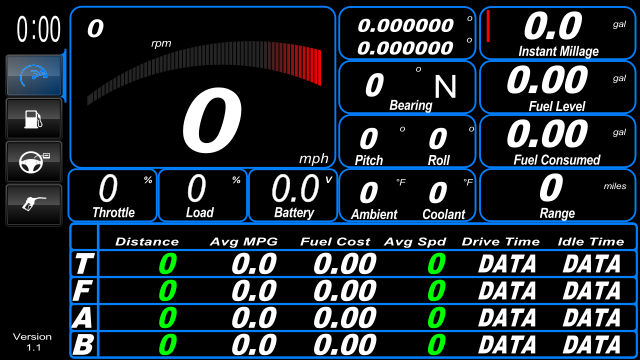Click the Idle Time DATA in row B

592,345
